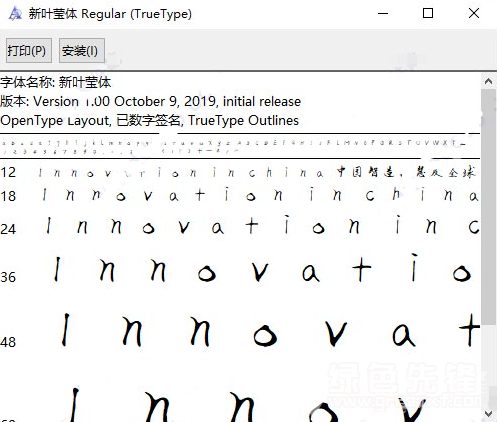The height and width of the screenshot is (422, 497).
Task: Close the 新叶莹体 font preview window
Action: point(474,14)
